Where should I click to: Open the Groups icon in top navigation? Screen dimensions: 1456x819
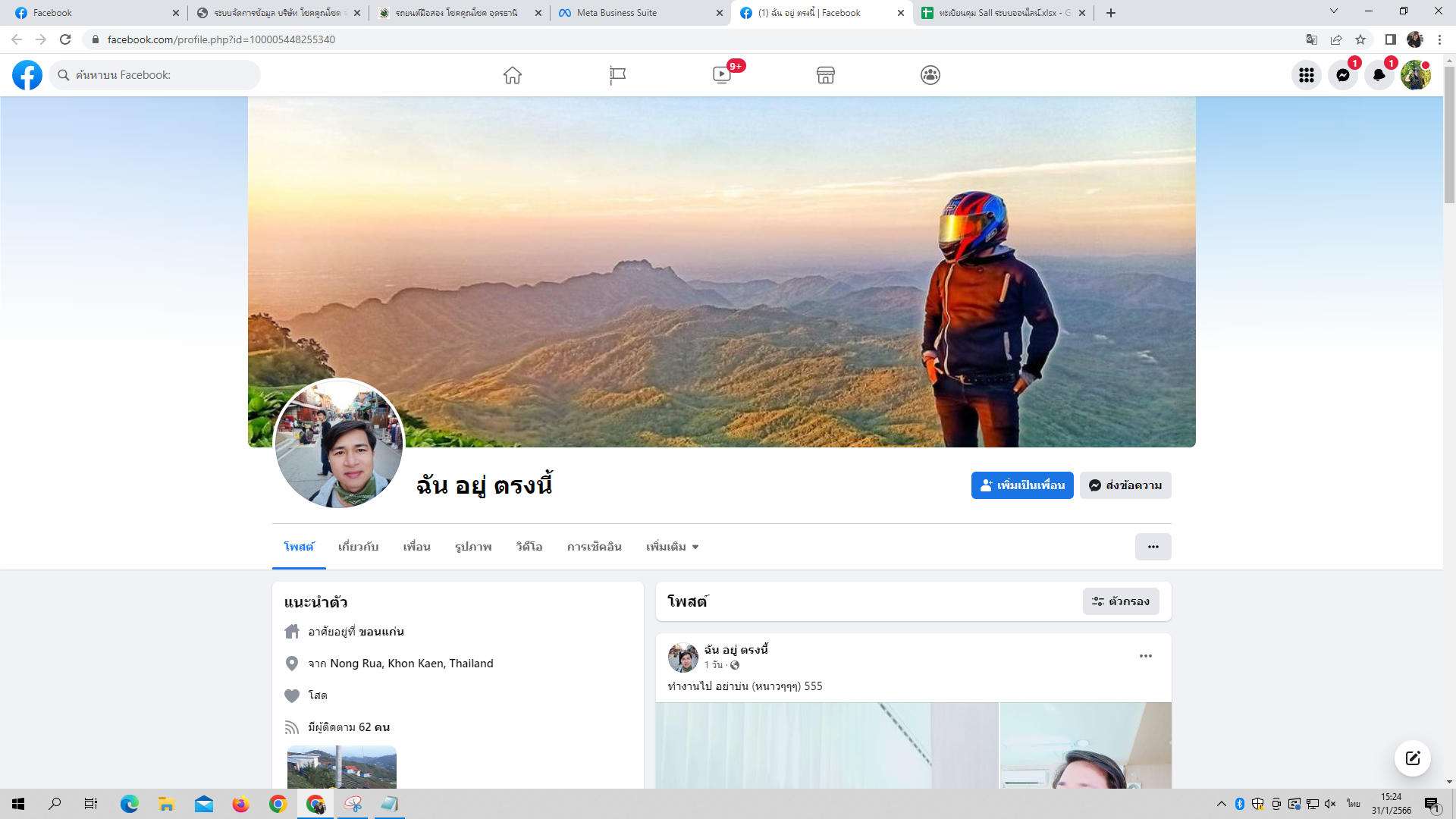[930, 75]
